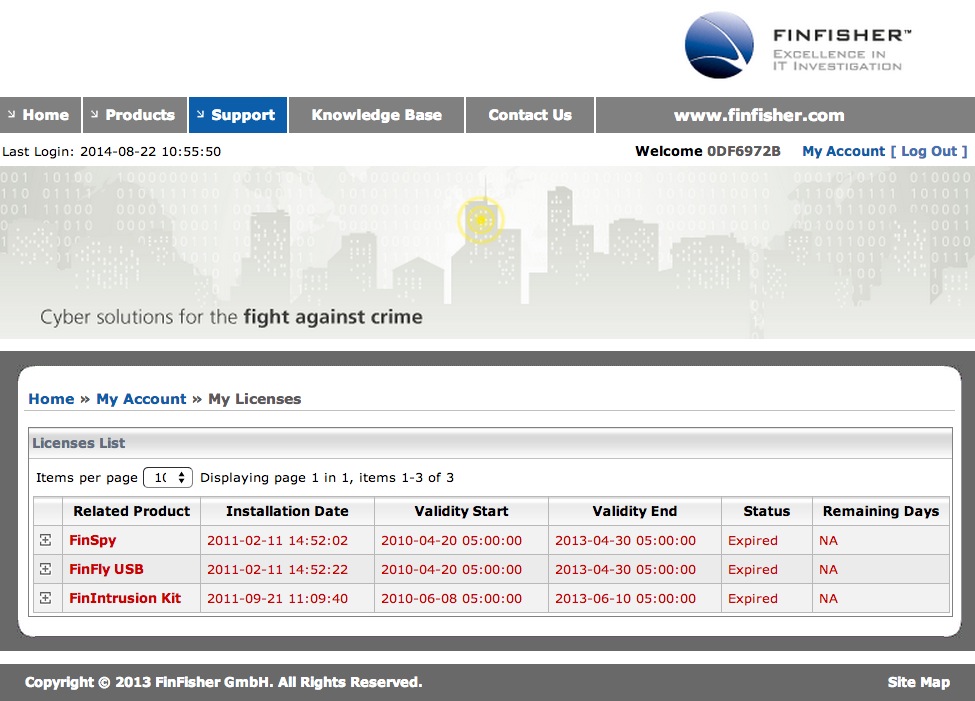Click My Account in the breadcrumb
Viewport: 975px width, 701px height.
coord(141,399)
